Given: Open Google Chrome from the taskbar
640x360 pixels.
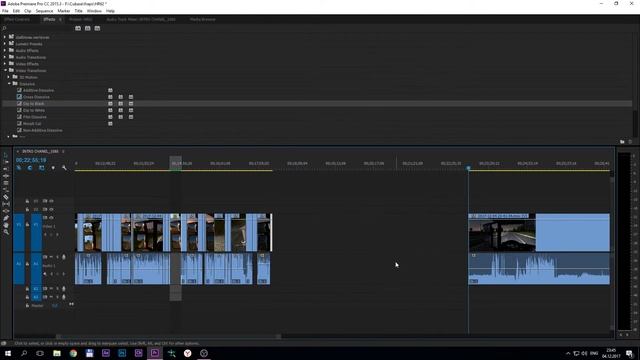Looking at the screenshot, I should coord(73,353).
